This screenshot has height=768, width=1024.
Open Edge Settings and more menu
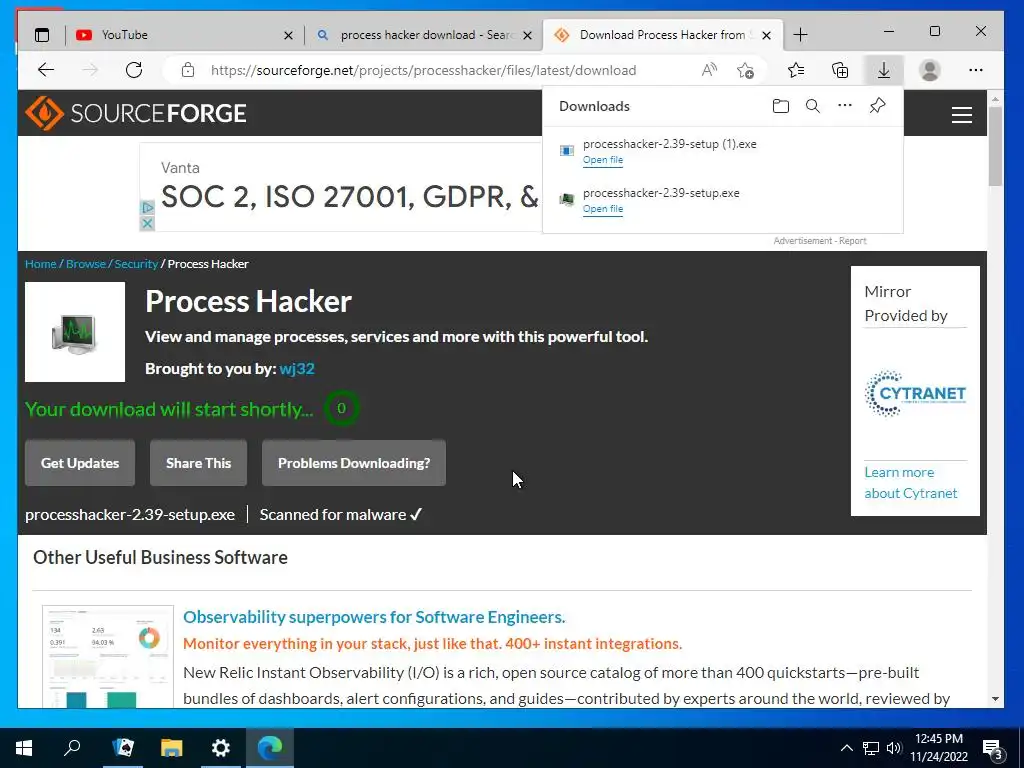coord(976,70)
